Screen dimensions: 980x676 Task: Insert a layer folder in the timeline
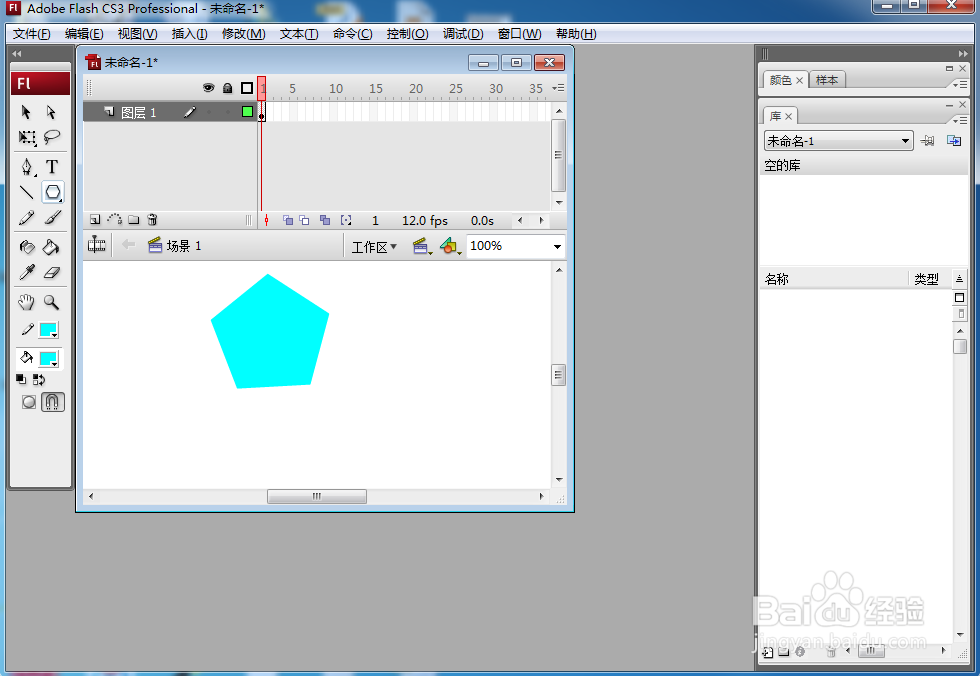point(134,219)
